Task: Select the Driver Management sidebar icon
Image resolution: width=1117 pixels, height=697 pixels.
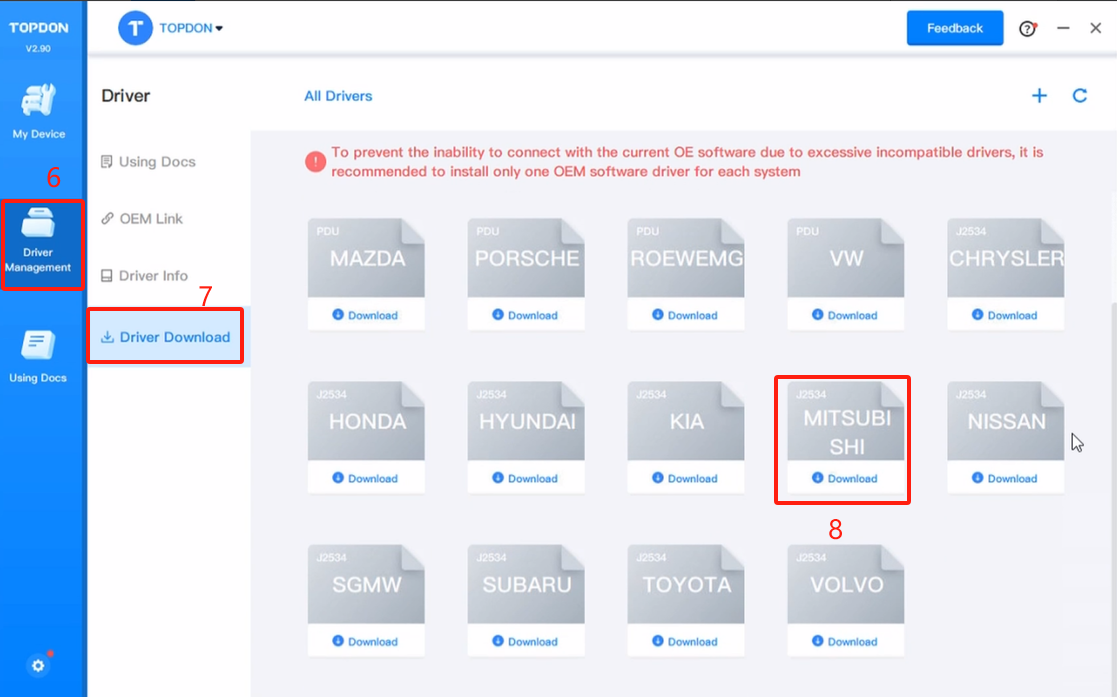Action: (40, 243)
